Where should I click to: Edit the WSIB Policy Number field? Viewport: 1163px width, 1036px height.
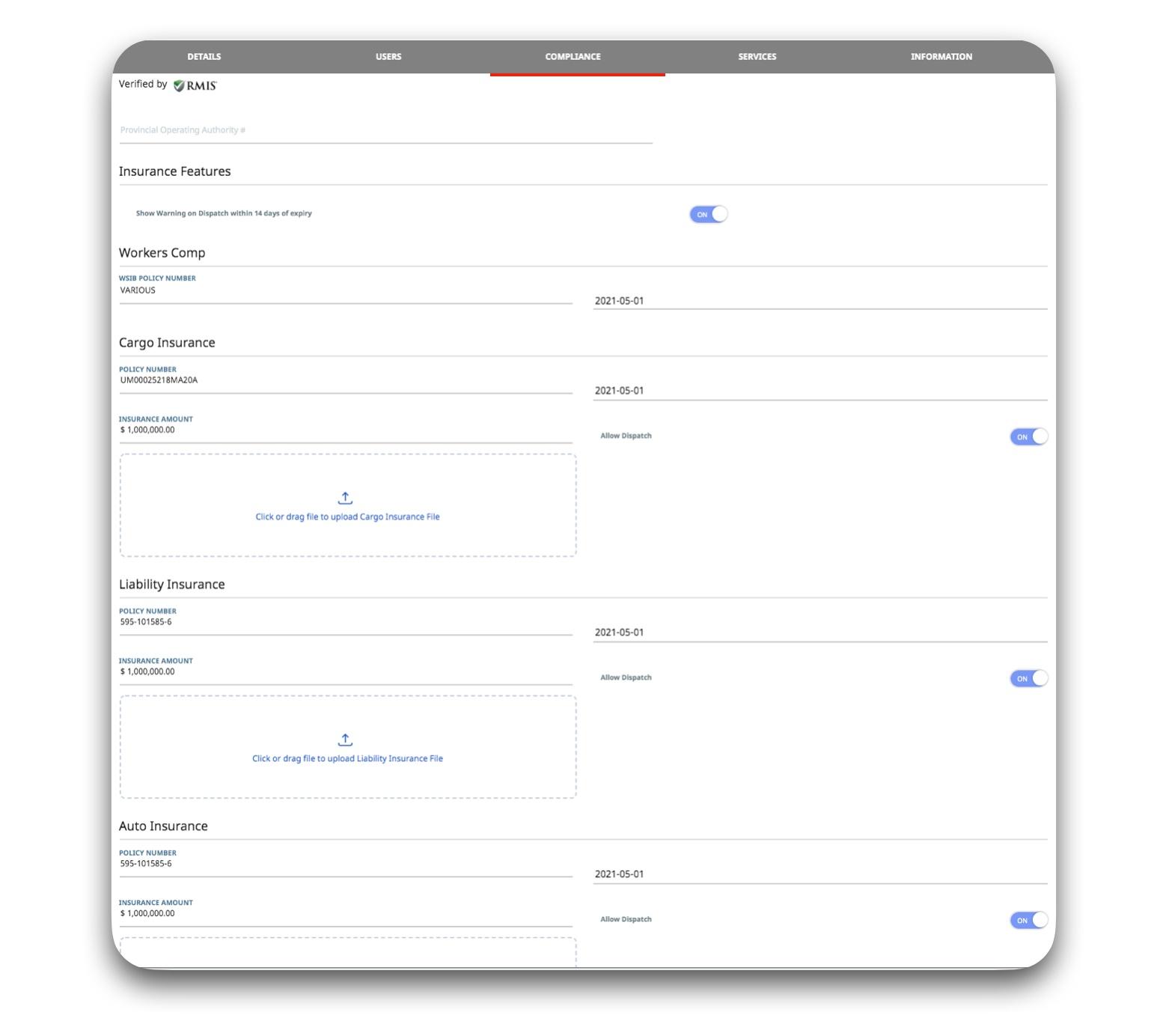pyautogui.click(x=346, y=289)
